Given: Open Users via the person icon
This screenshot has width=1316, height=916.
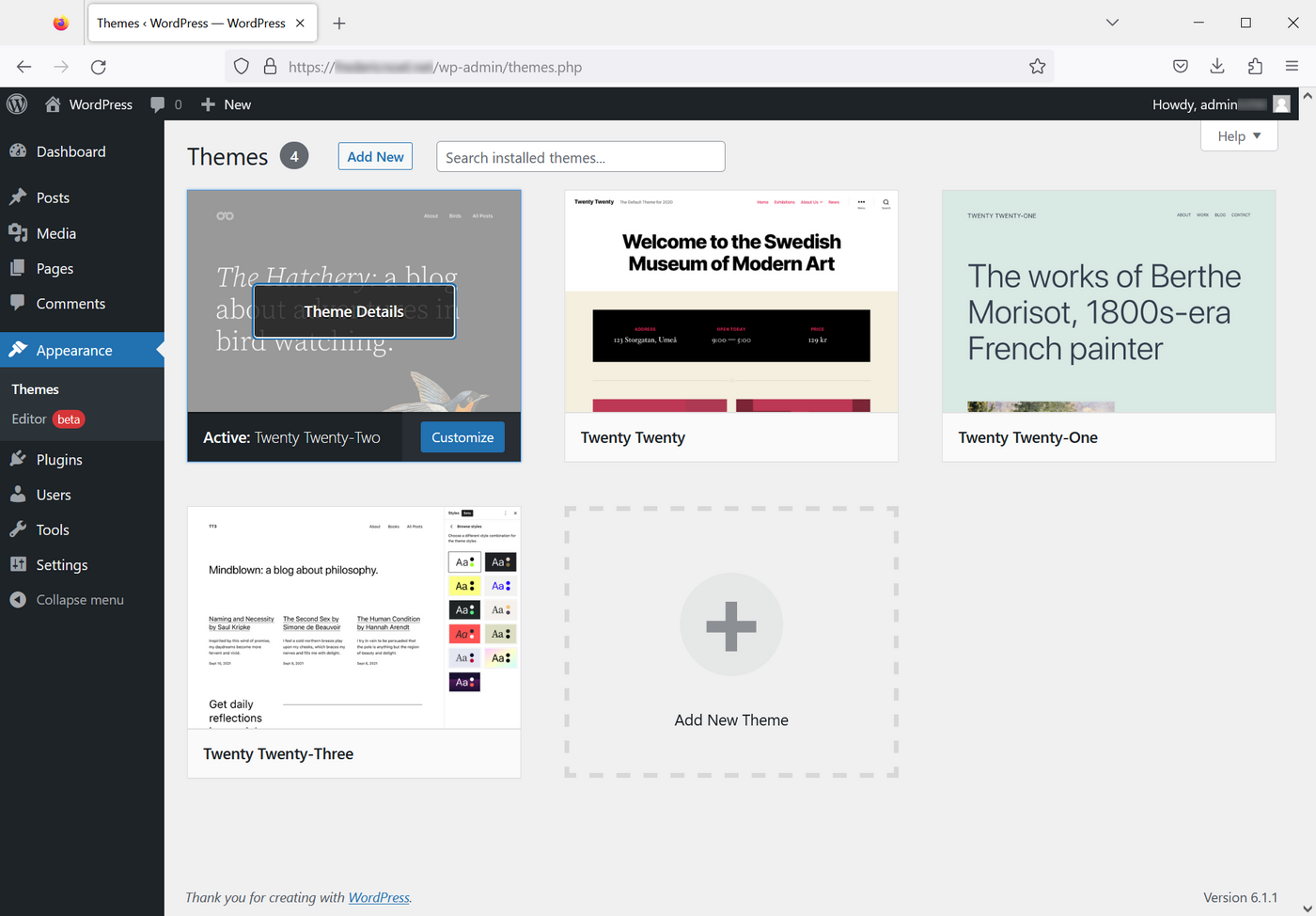Looking at the screenshot, I should (x=21, y=494).
